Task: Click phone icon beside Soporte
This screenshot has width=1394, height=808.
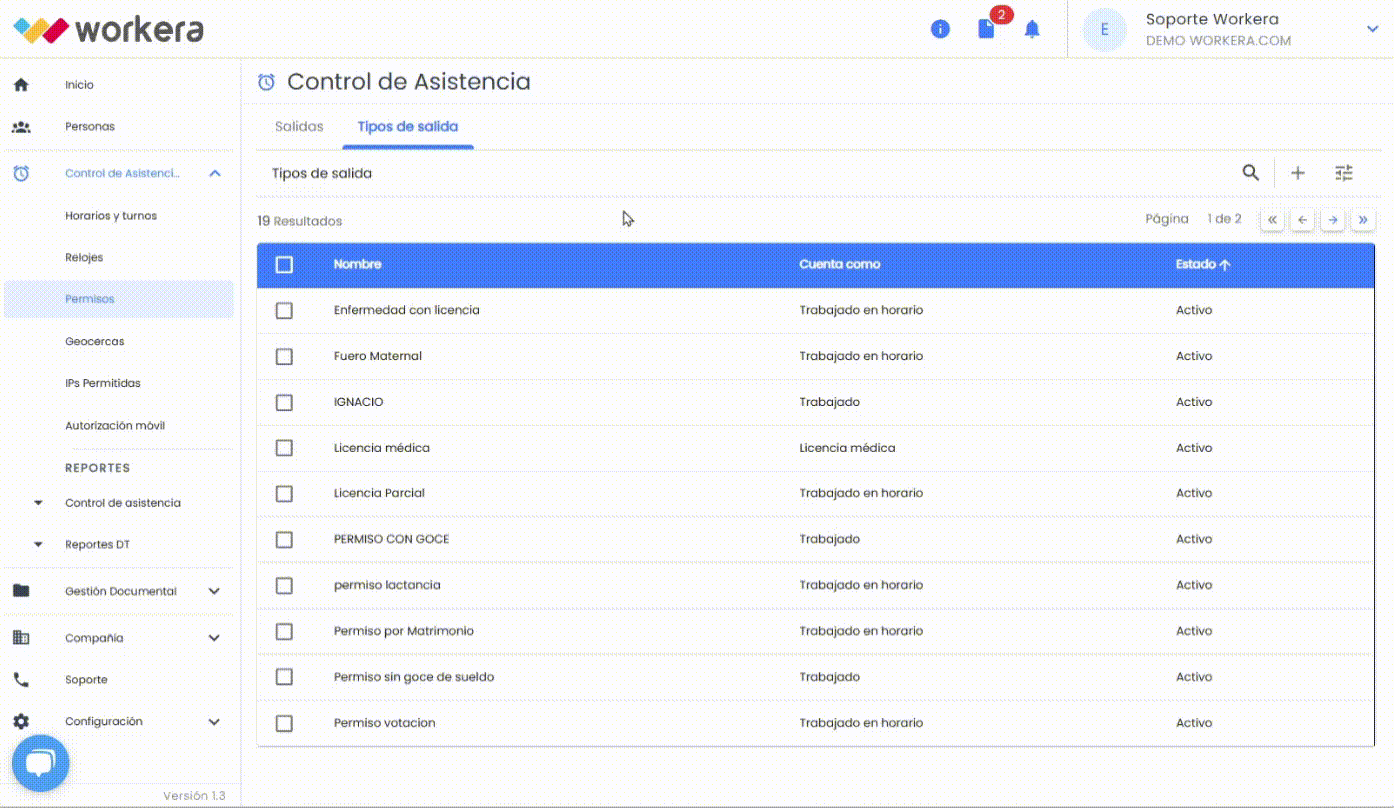Action: 21,680
